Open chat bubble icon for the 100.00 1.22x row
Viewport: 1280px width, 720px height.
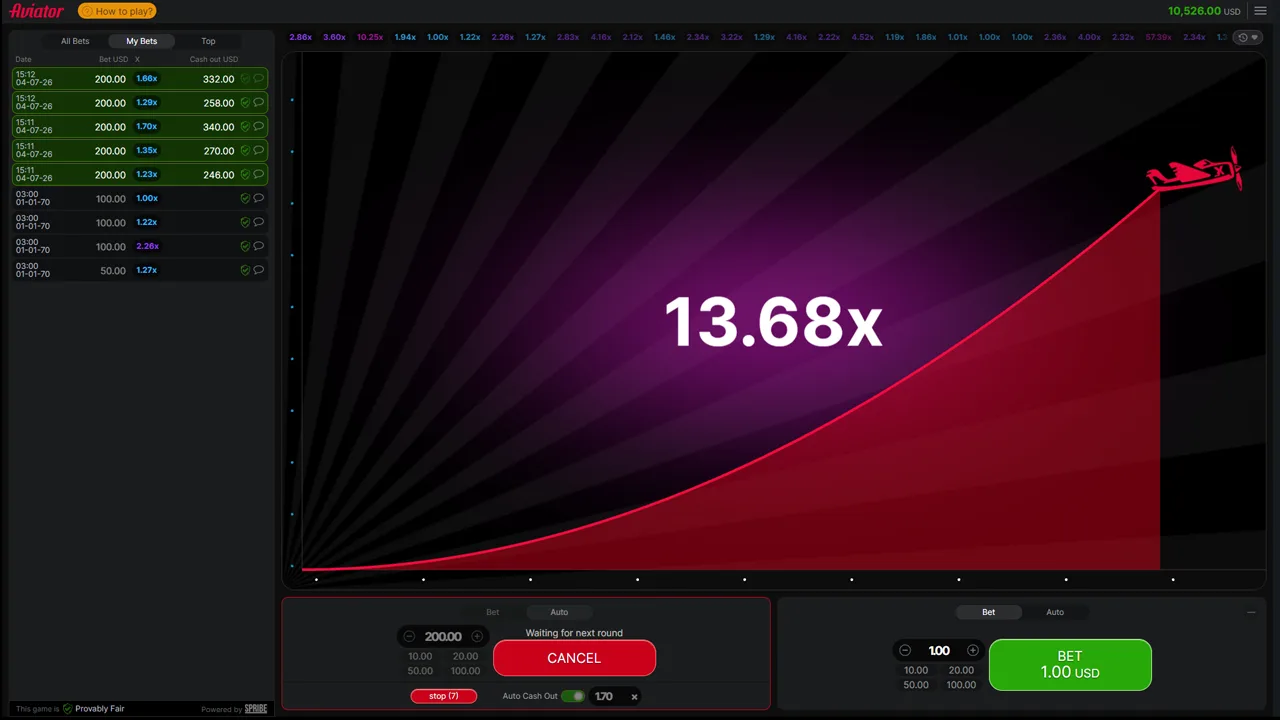click(258, 222)
